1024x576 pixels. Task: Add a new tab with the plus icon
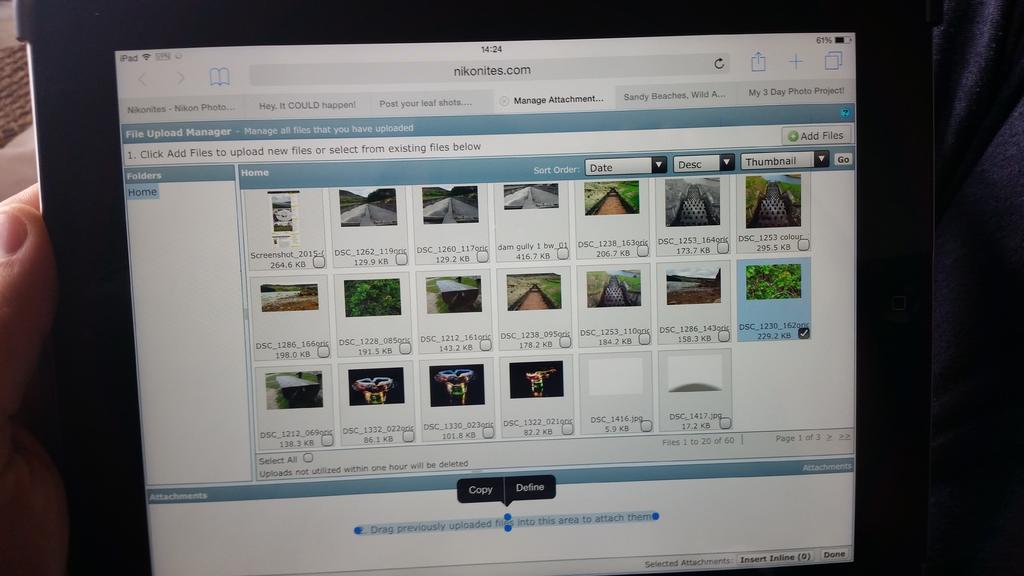point(795,62)
